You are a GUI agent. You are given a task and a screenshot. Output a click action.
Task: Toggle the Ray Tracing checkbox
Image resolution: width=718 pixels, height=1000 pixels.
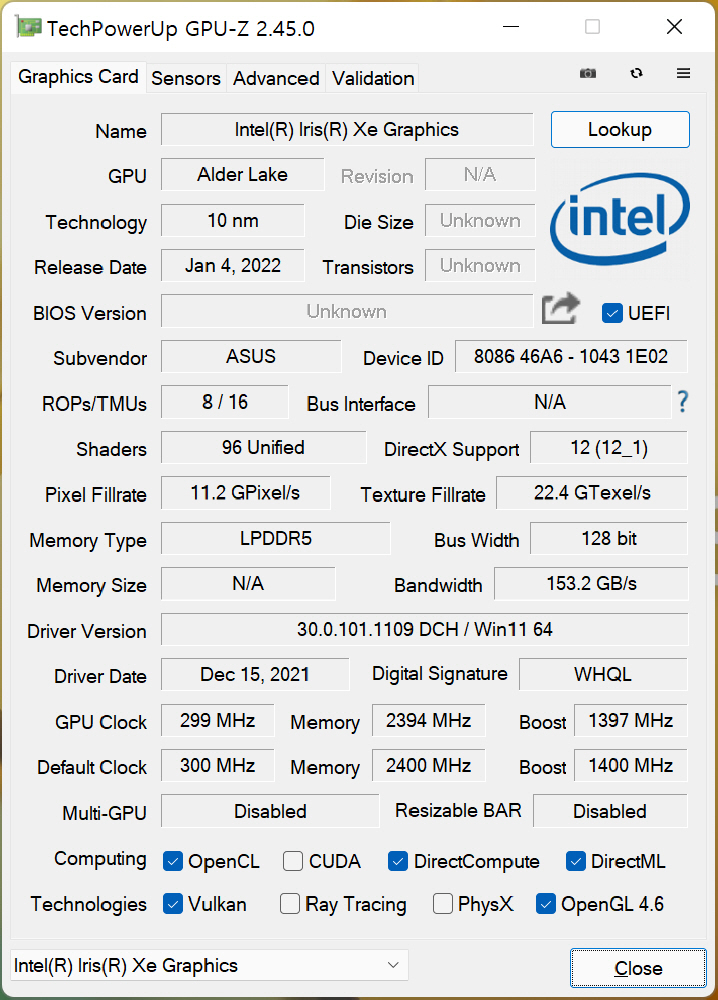[290, 904]
